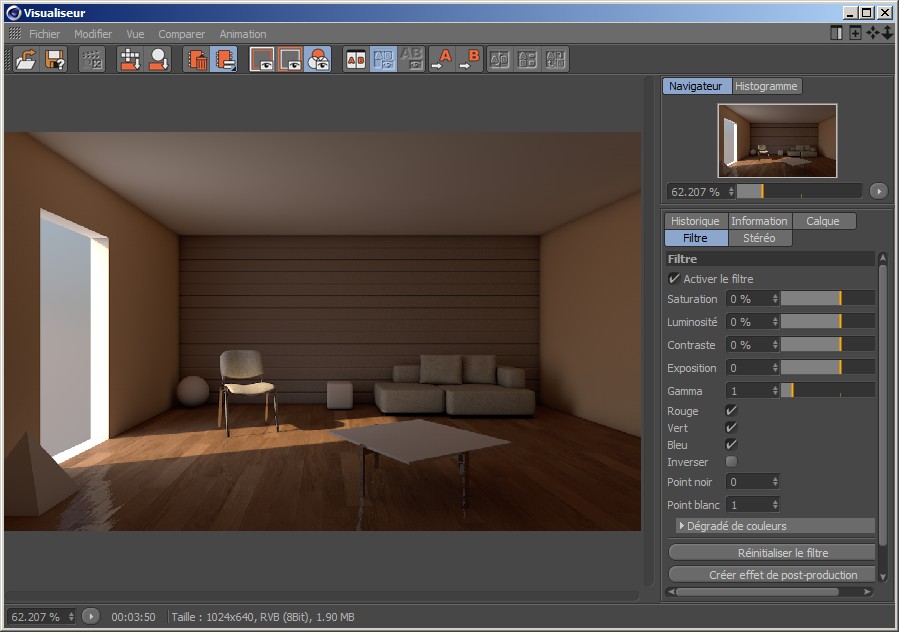
Task: Click Gamma value spinner arrows
Action: coord(775,391)
